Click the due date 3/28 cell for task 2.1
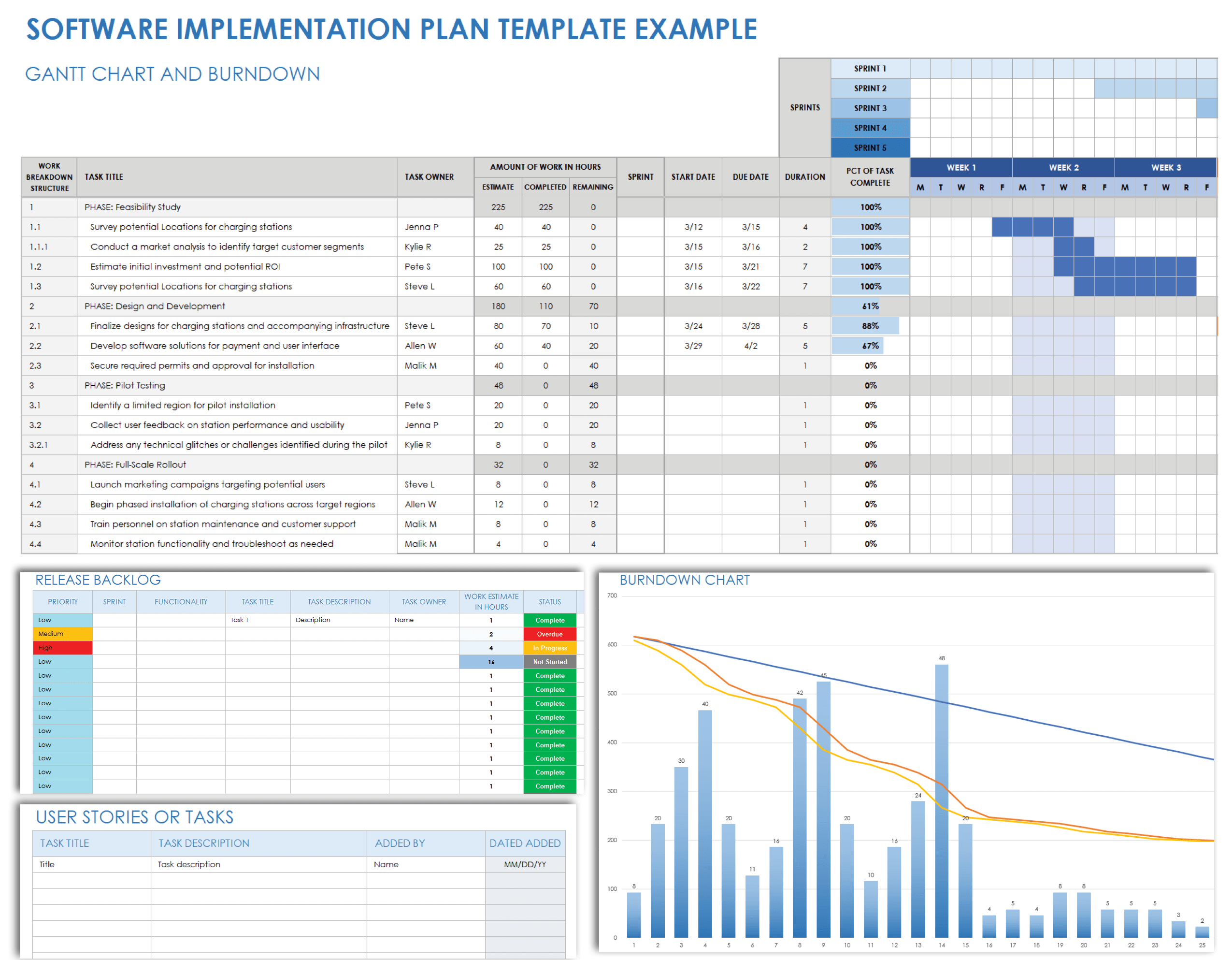The height and width of the screenshot is (960, 1232). tap(750, 326)
